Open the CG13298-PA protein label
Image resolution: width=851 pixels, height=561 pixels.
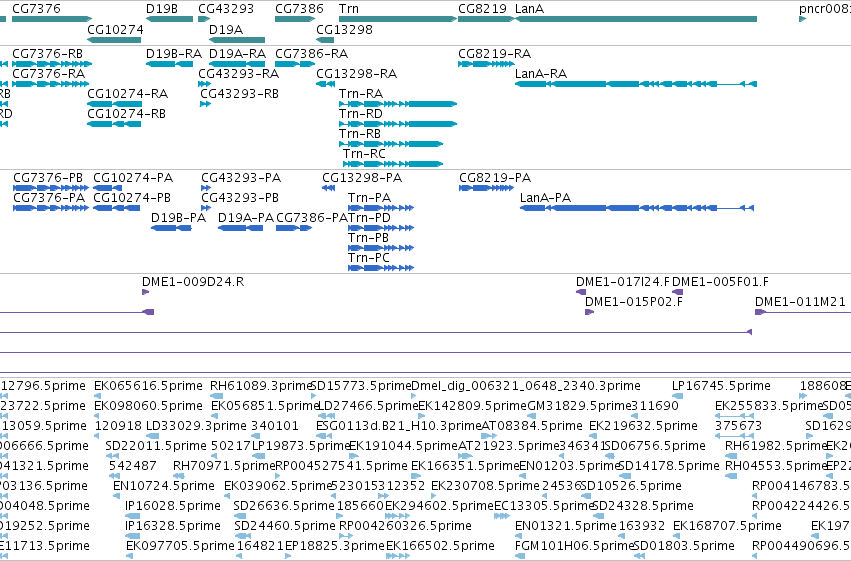[x=362, y=178]
